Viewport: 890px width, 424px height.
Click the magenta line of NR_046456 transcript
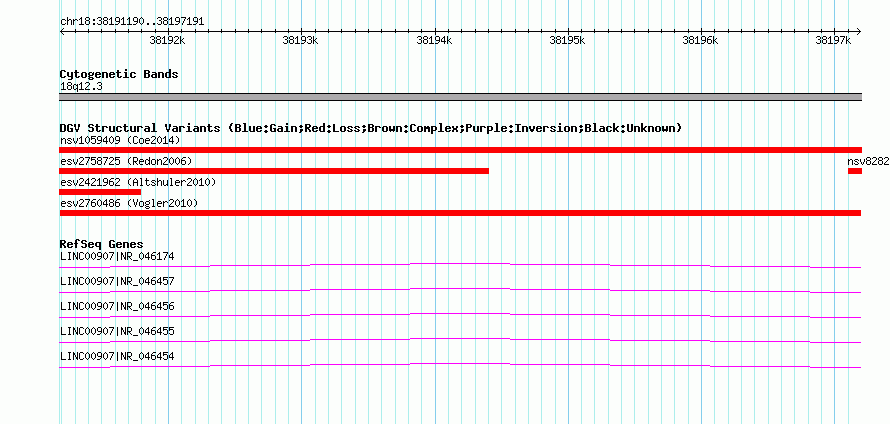click(460, 315)
